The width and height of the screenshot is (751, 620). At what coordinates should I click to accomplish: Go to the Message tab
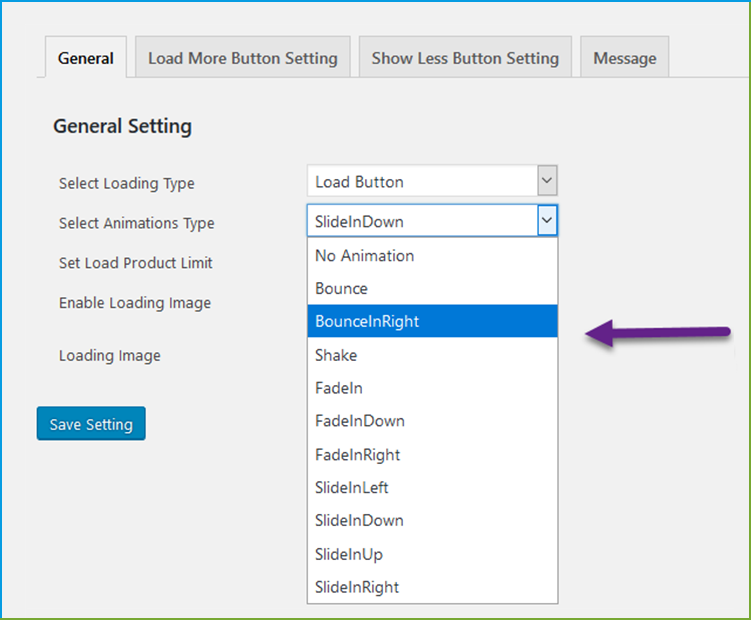625,58
